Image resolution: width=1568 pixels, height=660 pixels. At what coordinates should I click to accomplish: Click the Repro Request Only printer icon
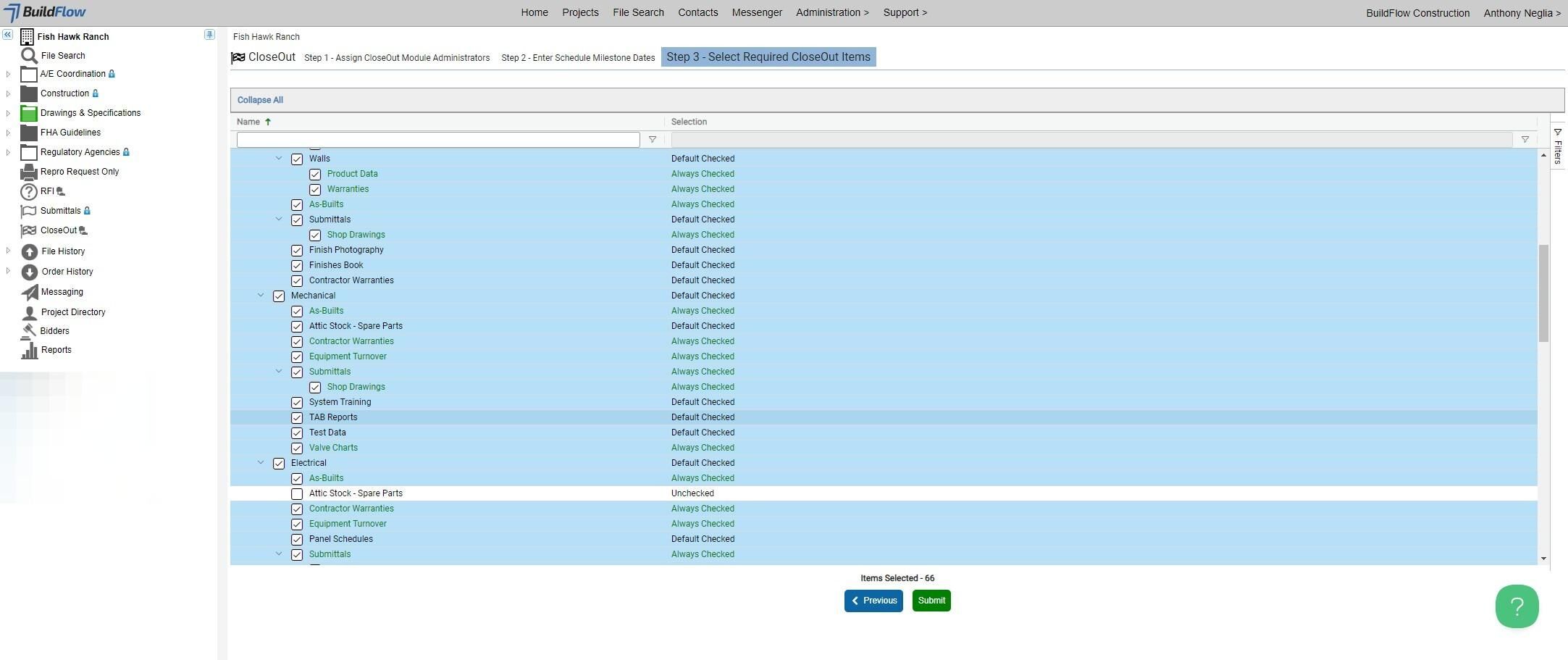click(x=29, y=172)
